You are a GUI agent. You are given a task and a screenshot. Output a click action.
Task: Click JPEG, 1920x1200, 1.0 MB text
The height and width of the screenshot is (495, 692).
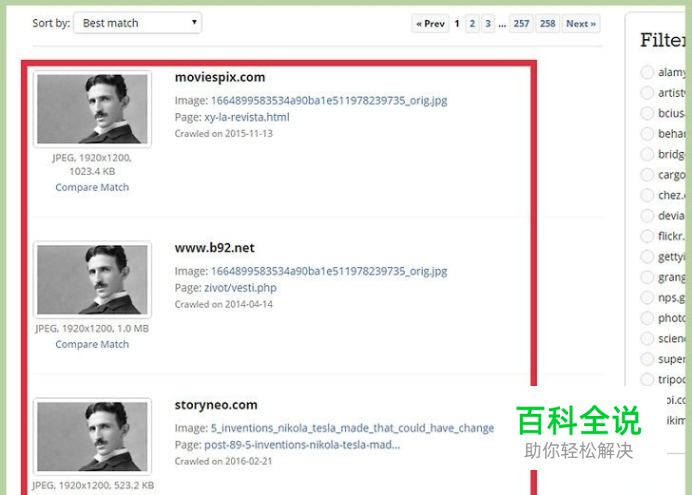pos(92,329)
